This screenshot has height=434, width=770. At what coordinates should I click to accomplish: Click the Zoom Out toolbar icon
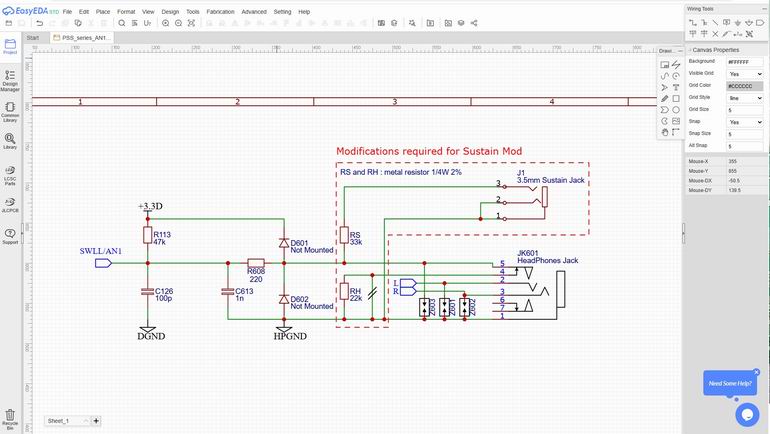click(178, 23)
